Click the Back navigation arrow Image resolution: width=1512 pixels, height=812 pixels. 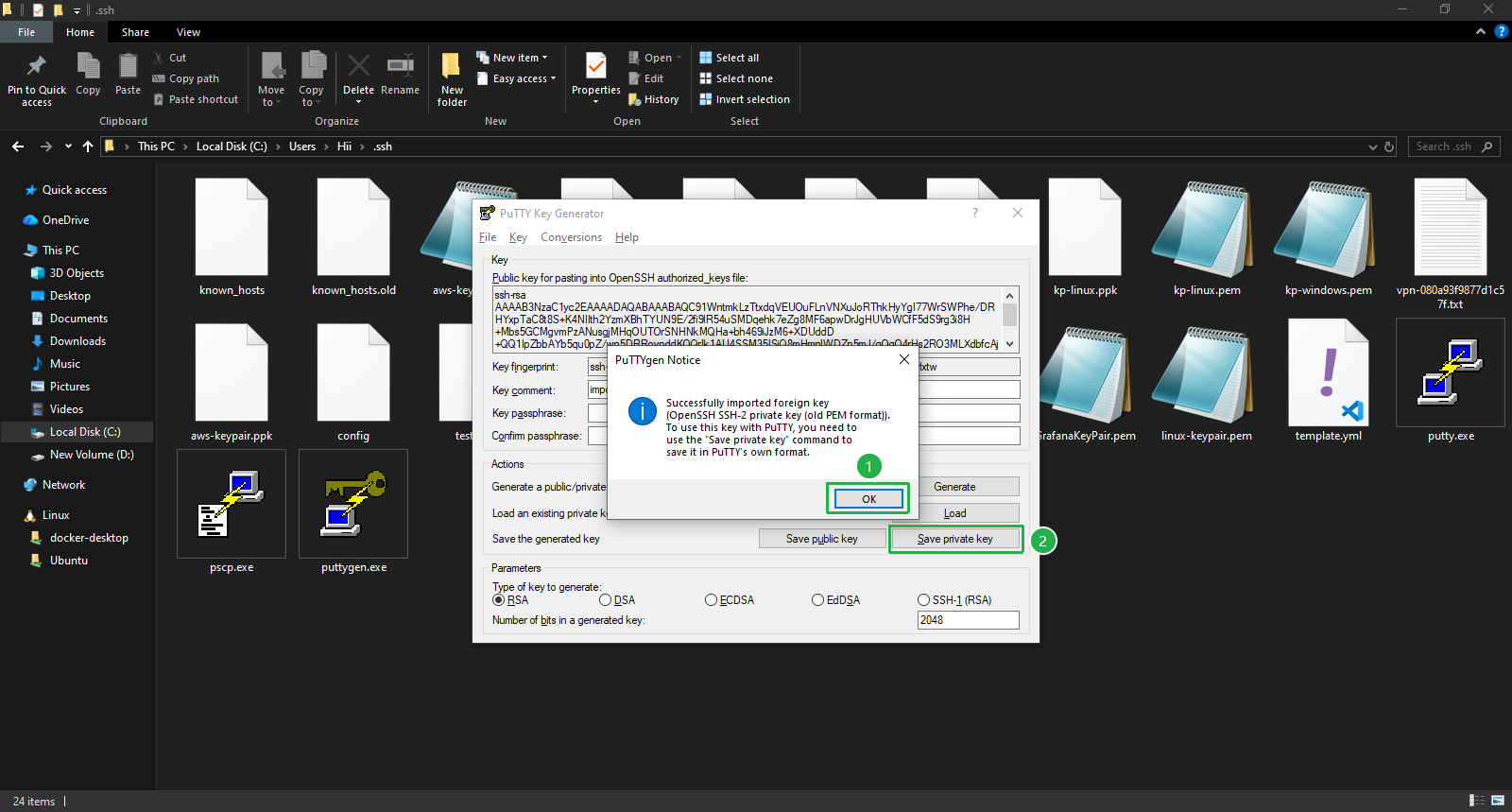point(18,147)
